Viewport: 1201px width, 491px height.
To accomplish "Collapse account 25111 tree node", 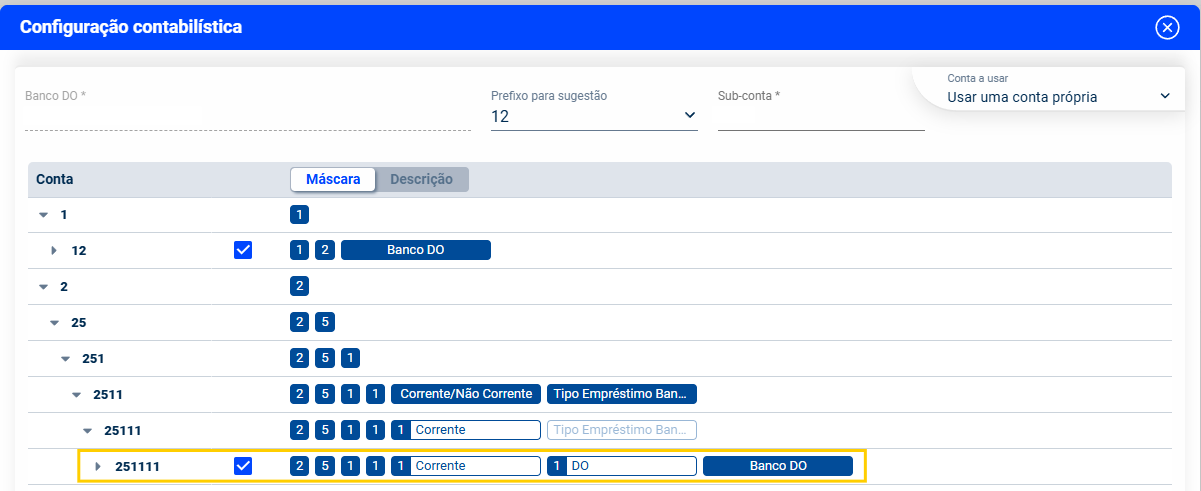I will pos(87,431).
